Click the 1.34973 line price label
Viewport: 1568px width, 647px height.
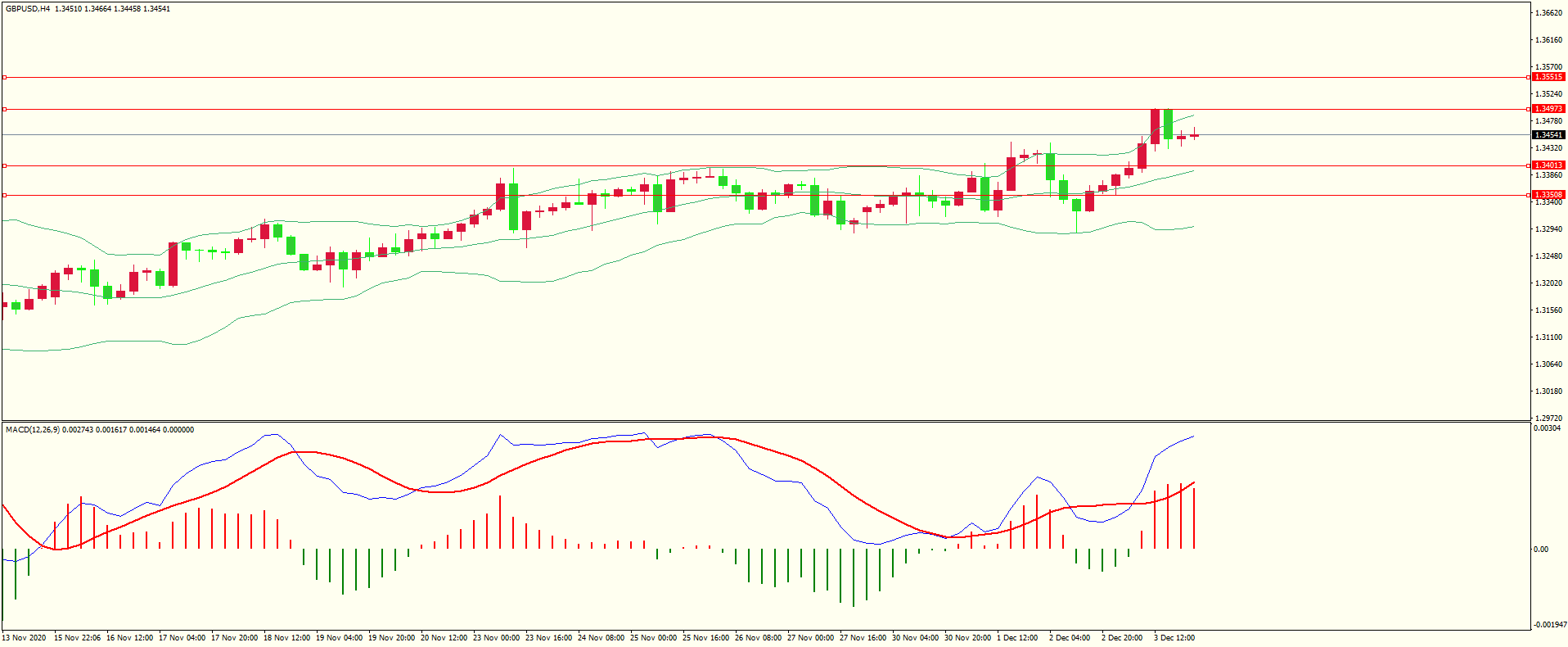[x=1548, y=109]
